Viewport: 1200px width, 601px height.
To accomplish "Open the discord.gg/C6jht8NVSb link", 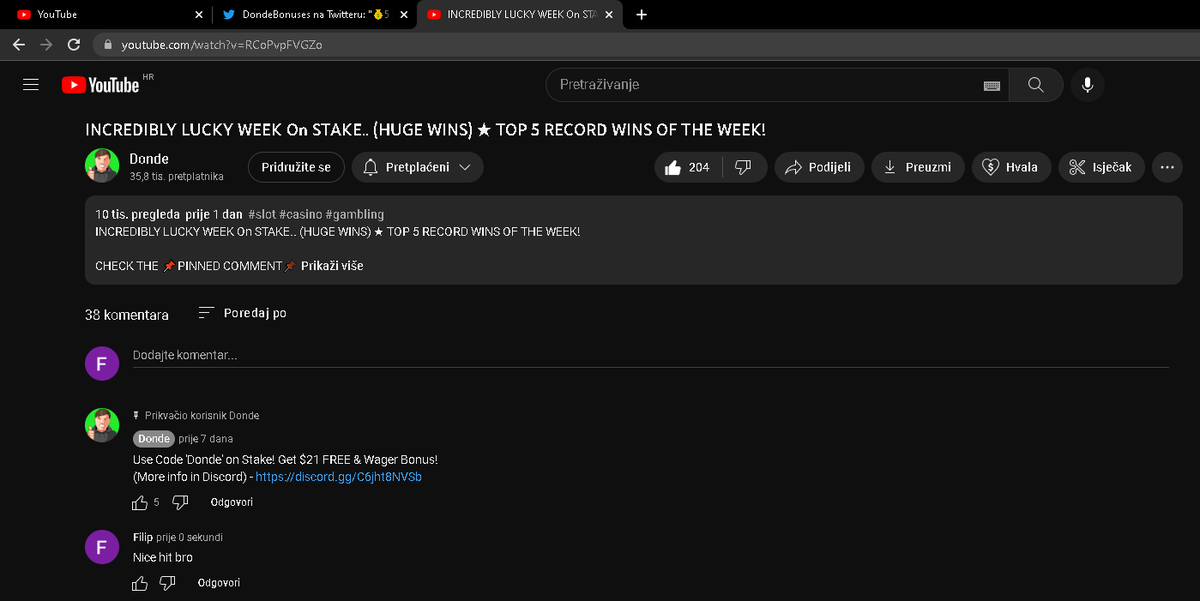I will 338,477.
